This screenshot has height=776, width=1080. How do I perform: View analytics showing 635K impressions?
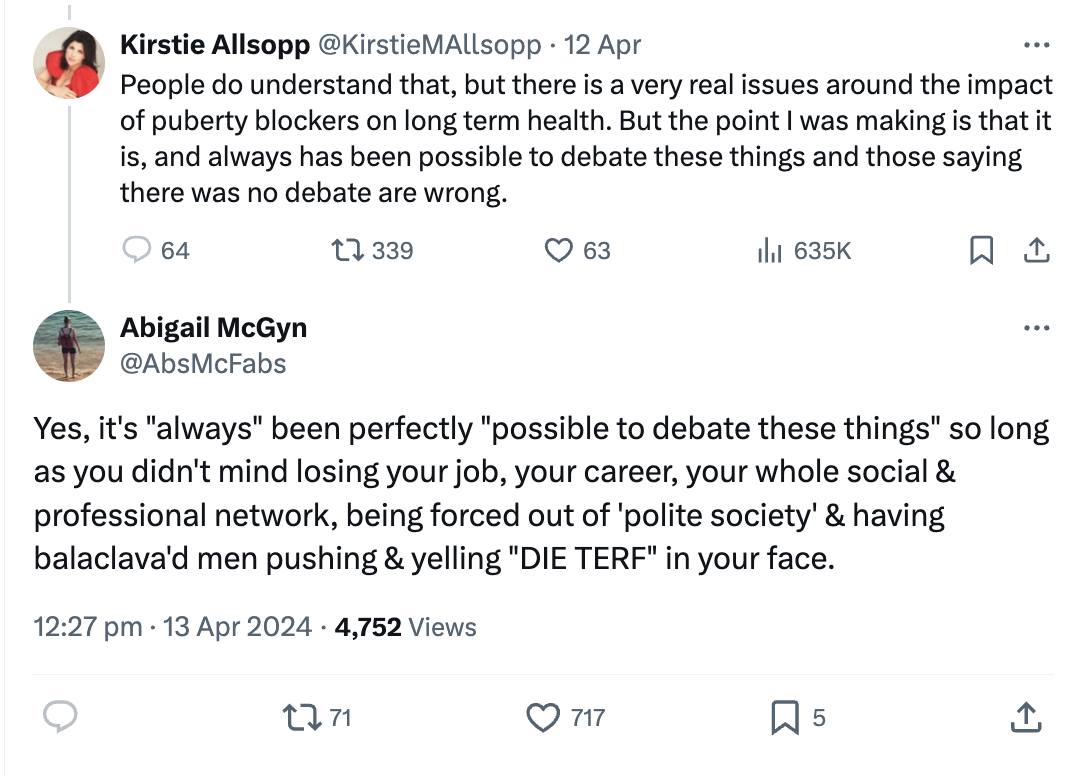[x=770, y=251]
